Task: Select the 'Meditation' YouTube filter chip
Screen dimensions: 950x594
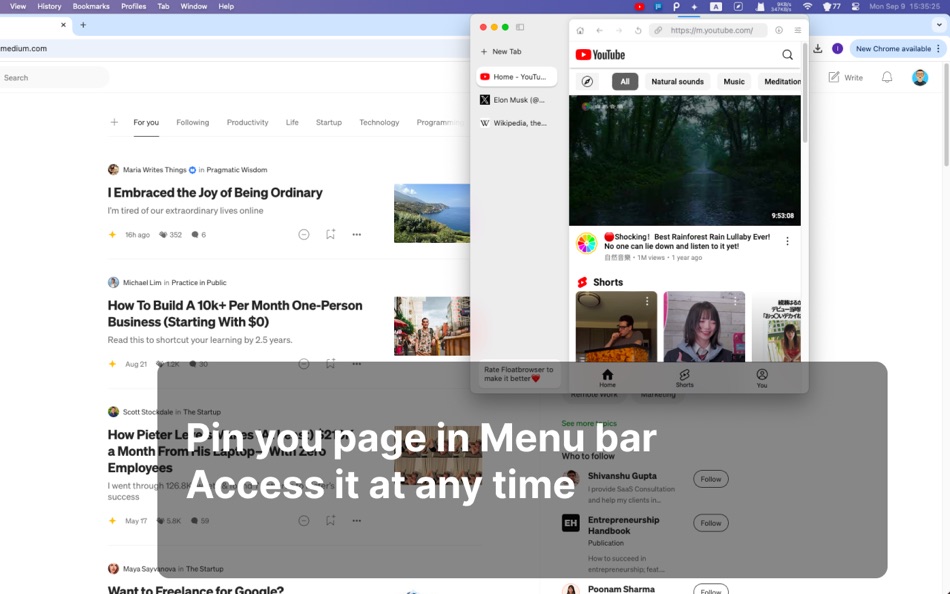Action: coord(780,81)
